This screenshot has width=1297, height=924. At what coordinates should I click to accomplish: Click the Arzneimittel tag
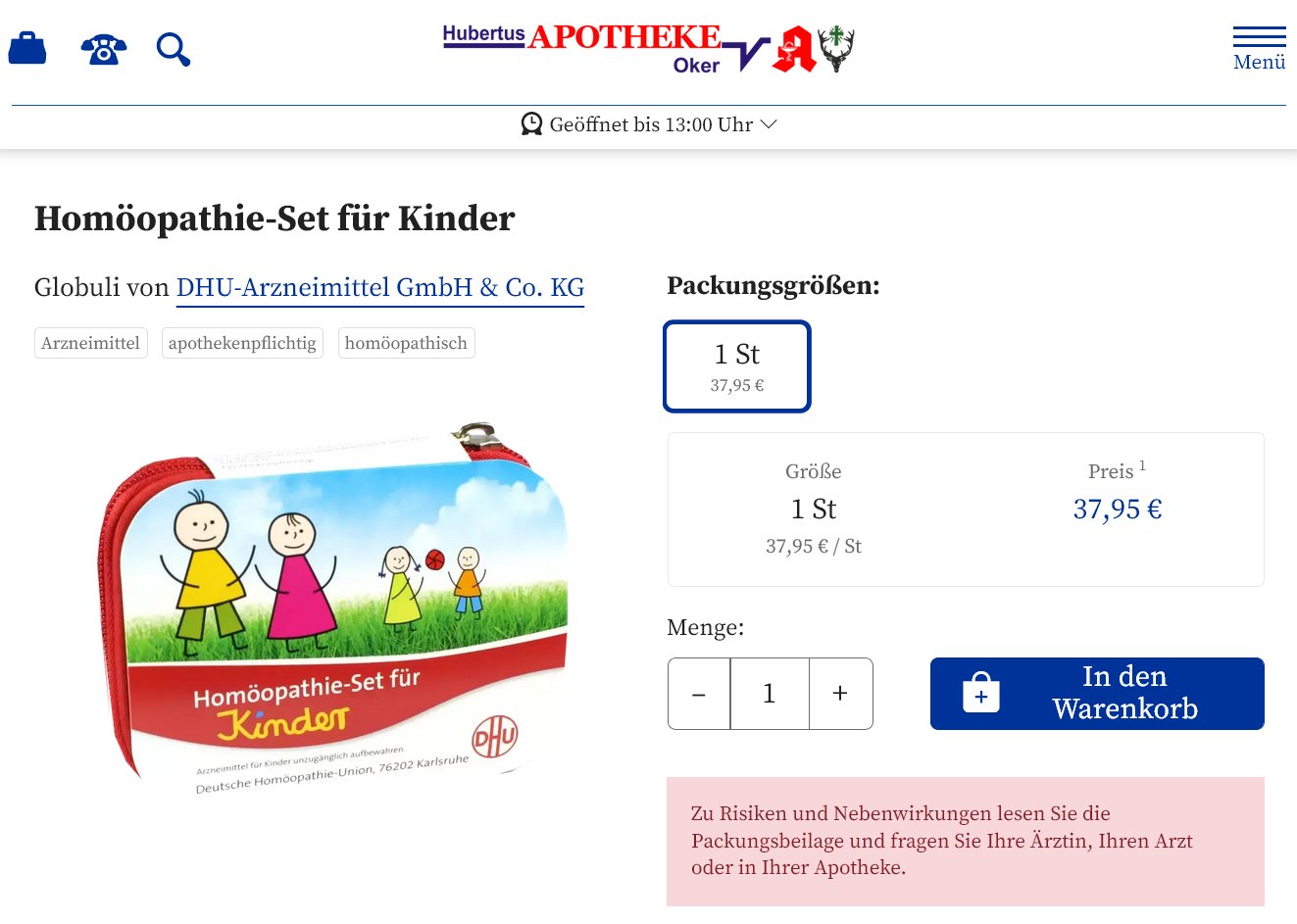click(91, 343)
